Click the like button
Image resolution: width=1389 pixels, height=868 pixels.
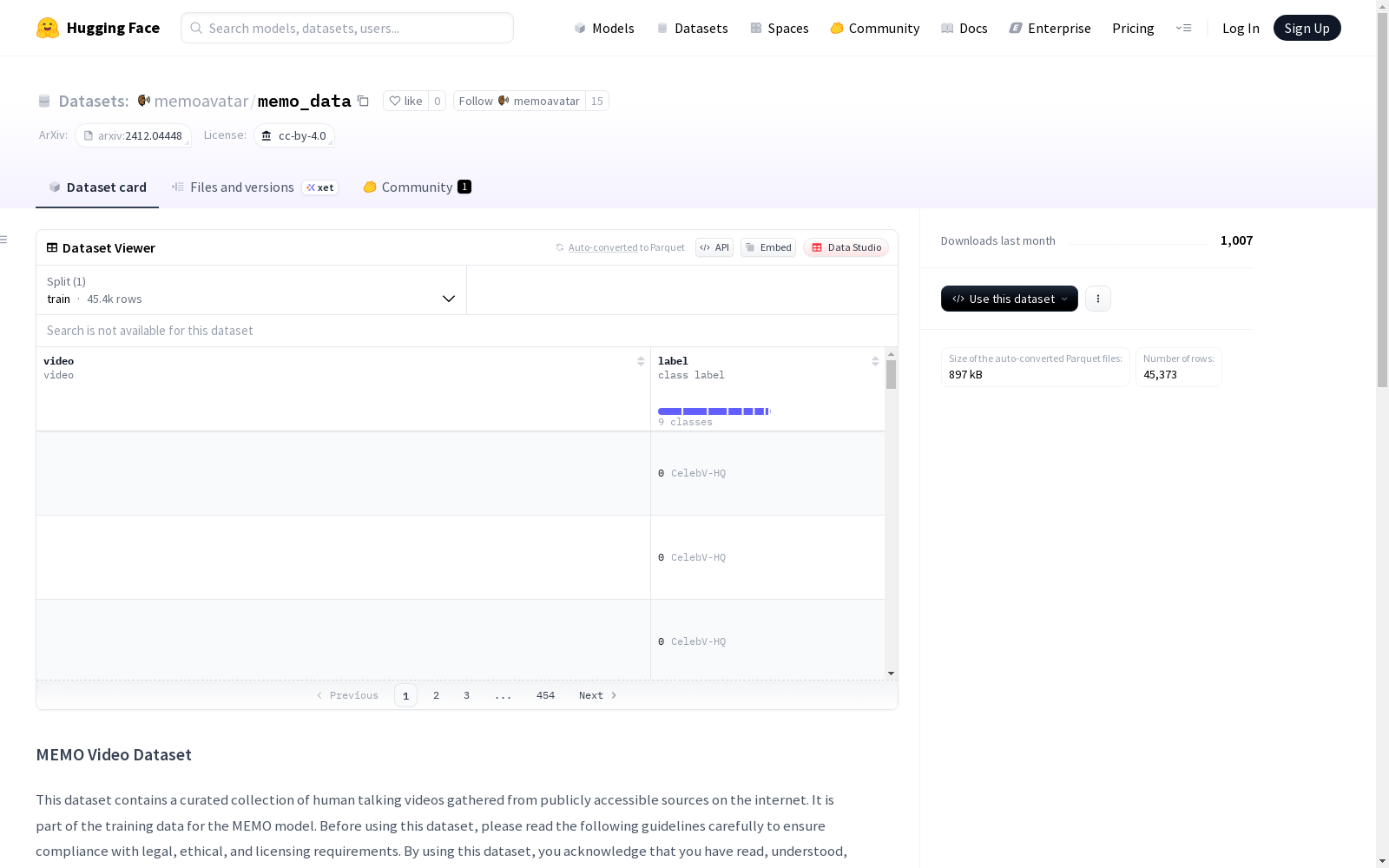[405, 101]
